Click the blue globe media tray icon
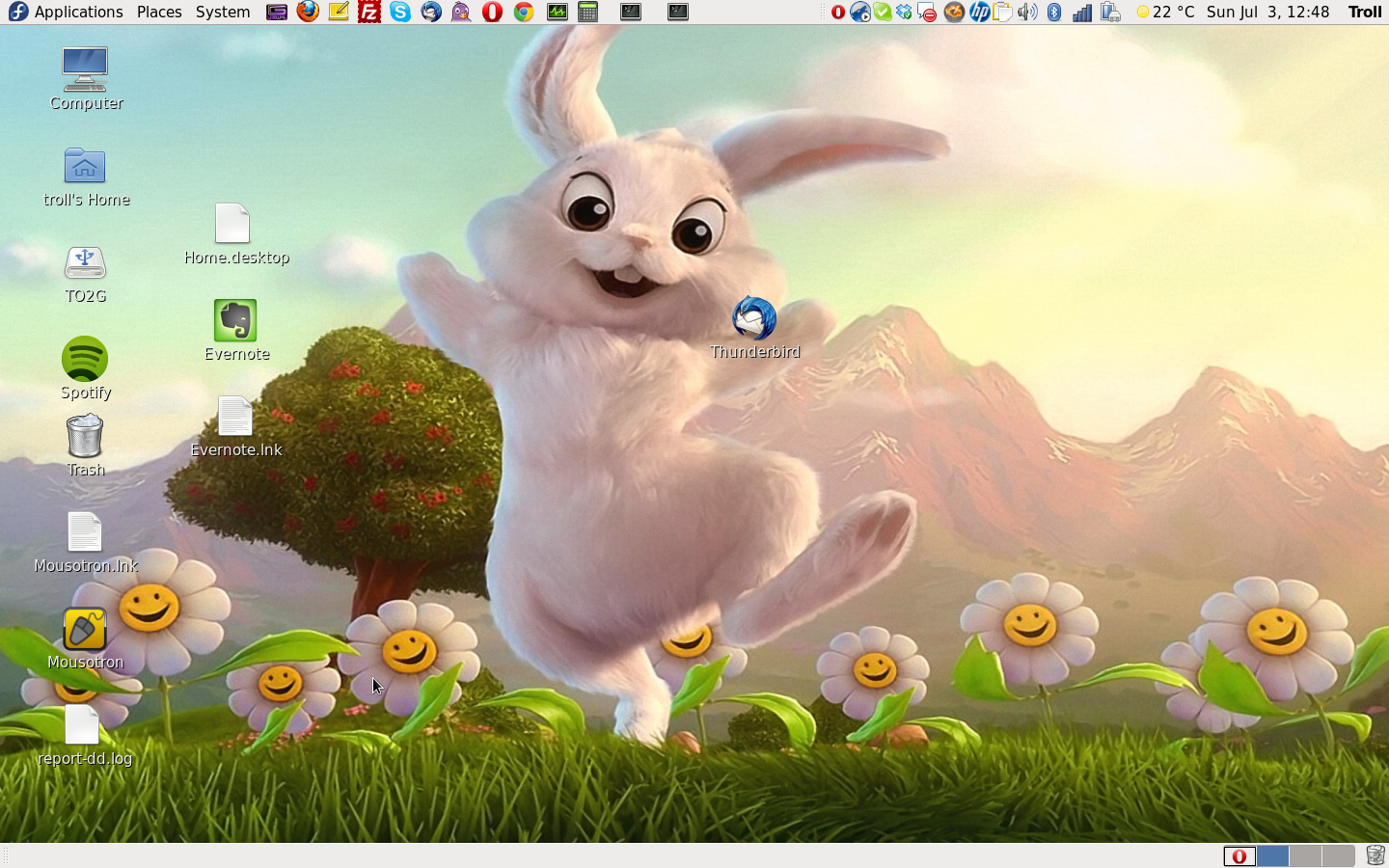The width and height of the screenshot is (1389, 868). (860, 12)
